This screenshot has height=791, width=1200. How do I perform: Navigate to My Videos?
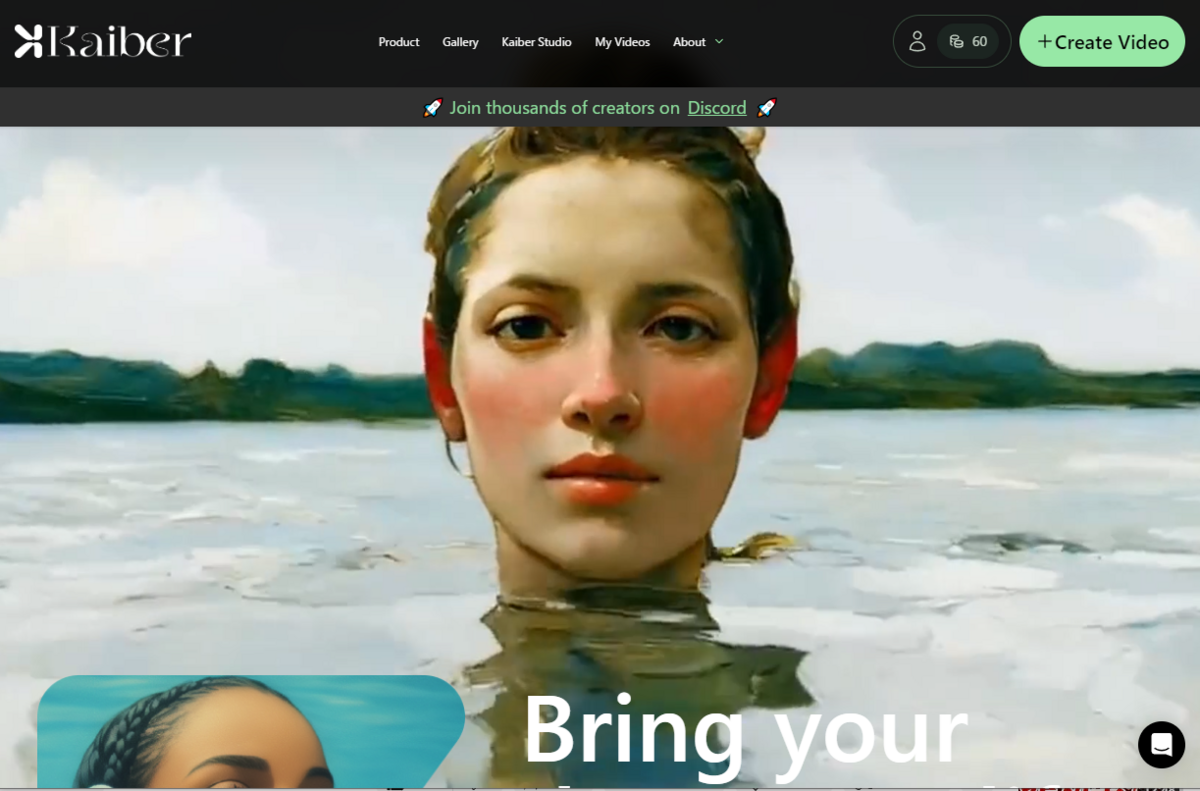click(x=622, y=42)
